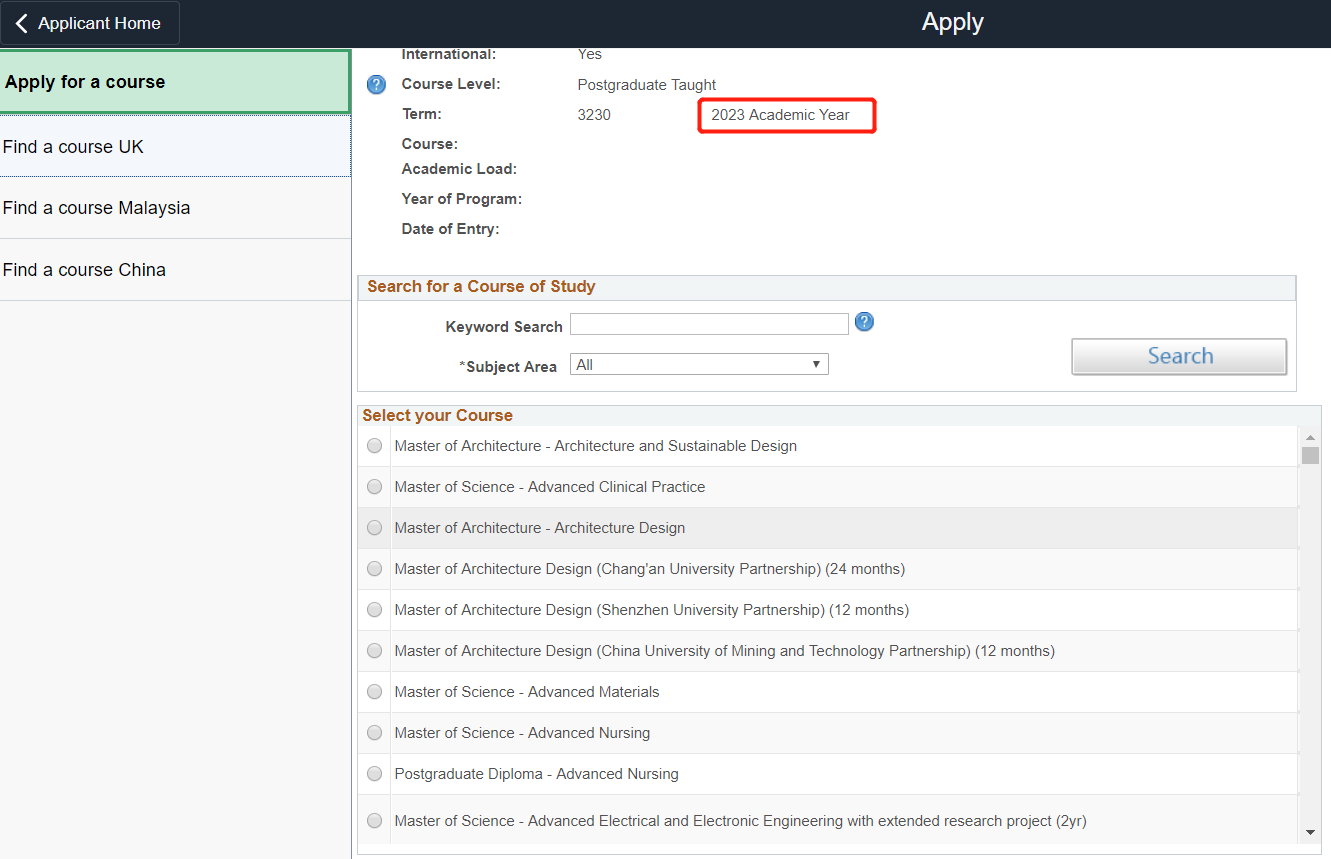1331x859 pixels.
Task: Open Find a course Malaysia
Action: (x=175, y=208)
